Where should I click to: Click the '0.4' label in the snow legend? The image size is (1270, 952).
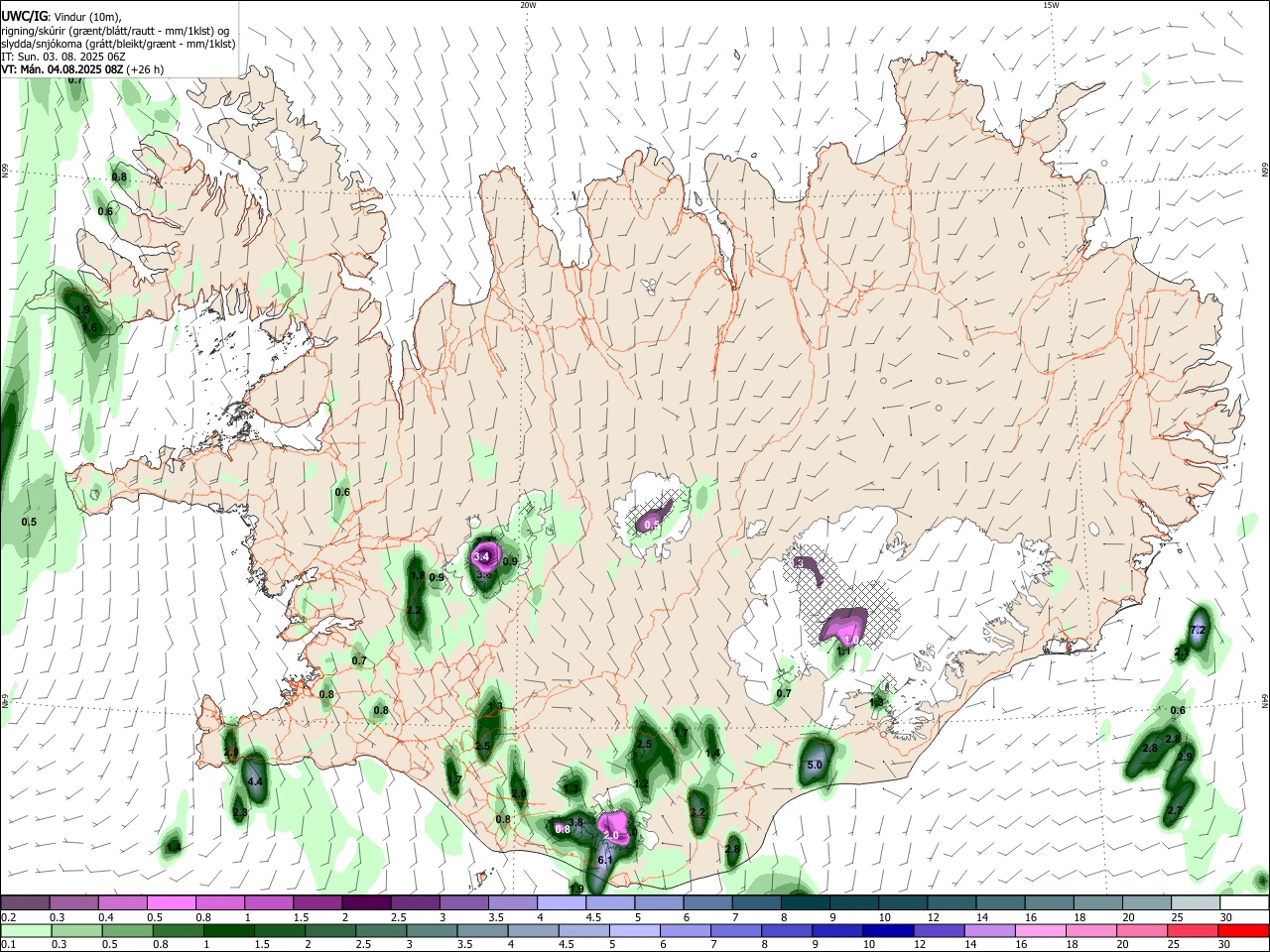[x=106, y=917]
